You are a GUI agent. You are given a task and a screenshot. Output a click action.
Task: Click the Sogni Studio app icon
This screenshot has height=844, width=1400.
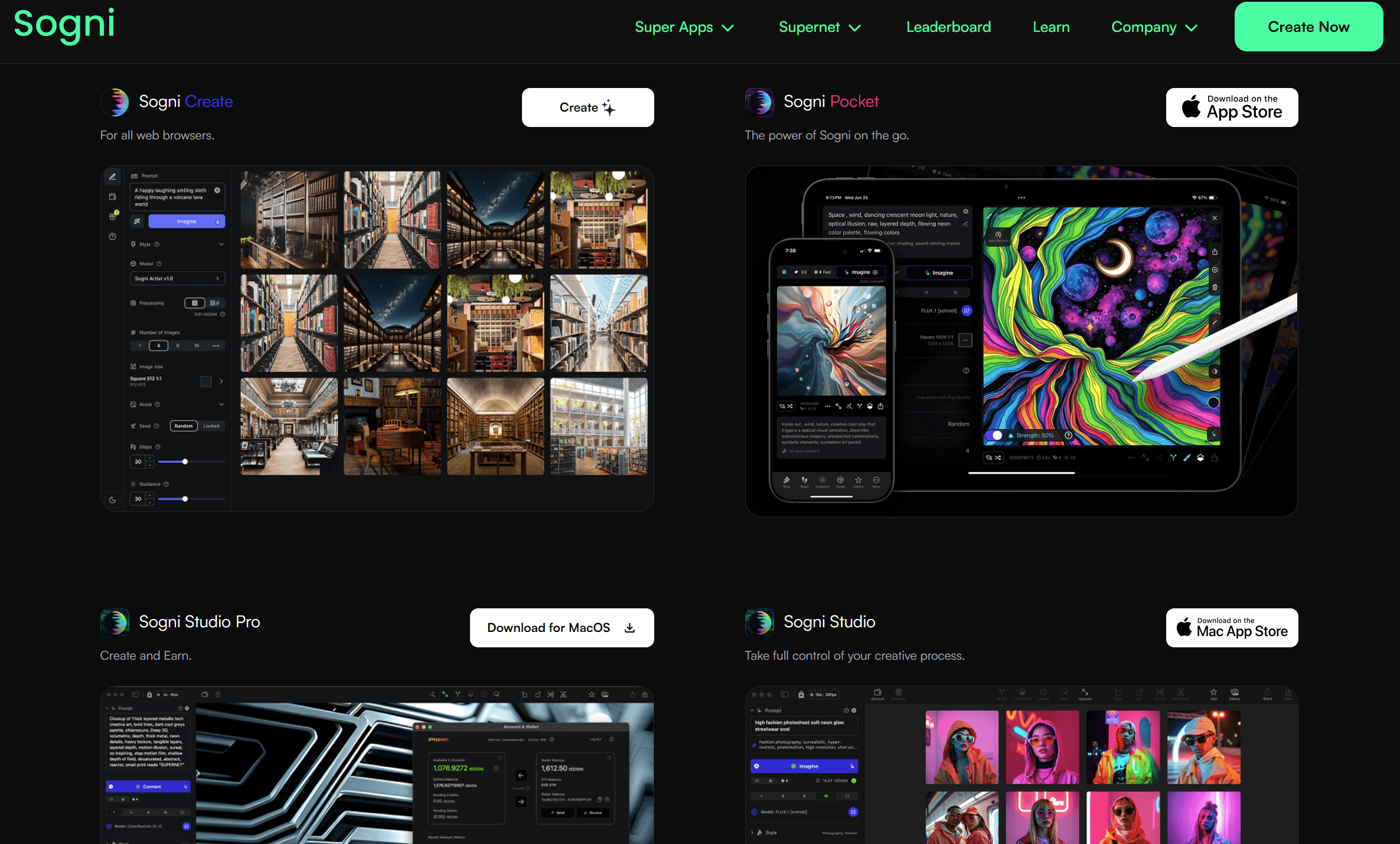pyautogui.click(x=759, y=623)
